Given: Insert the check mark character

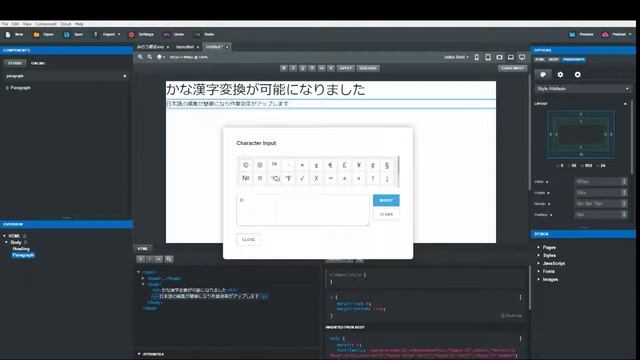Looking at the screenshot, I should tap(302, 178).
